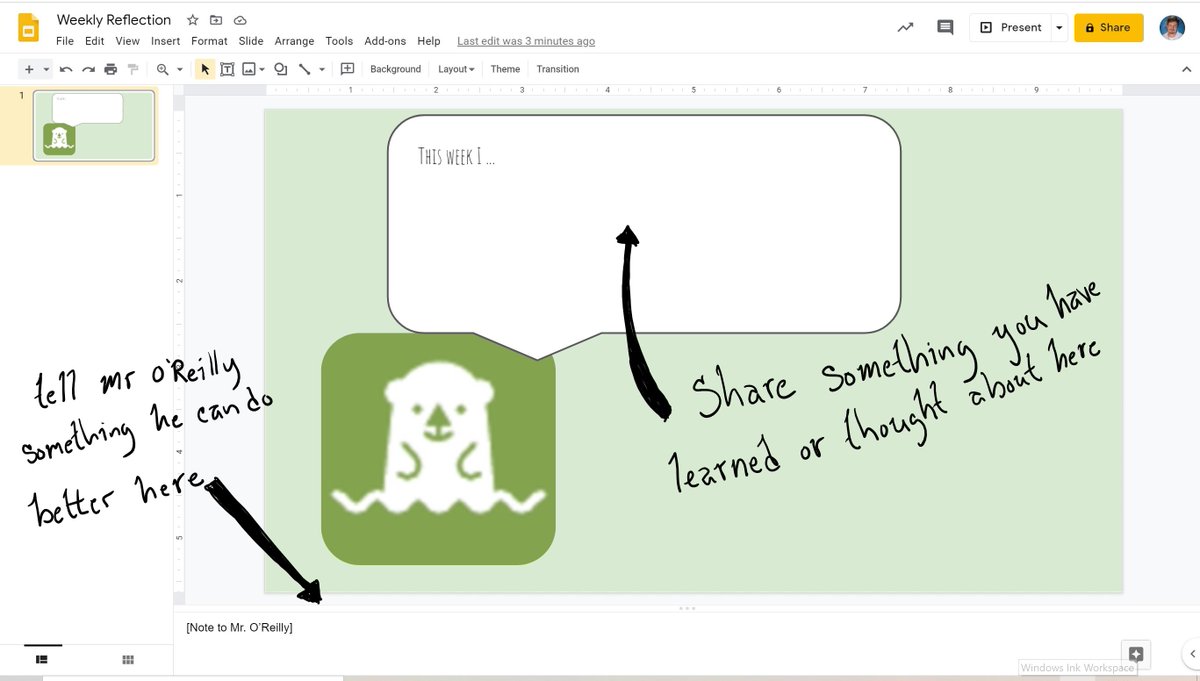1200x681 pixels.
Task: Expand the Line type dropdown arrow
Action: (321, 69)
